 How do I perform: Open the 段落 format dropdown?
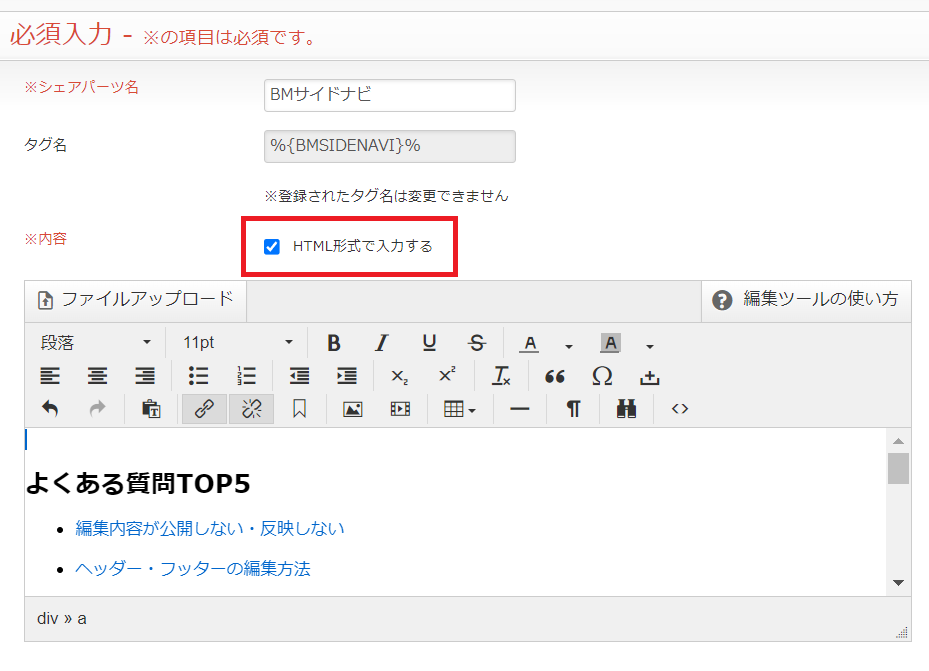[95, 343]
